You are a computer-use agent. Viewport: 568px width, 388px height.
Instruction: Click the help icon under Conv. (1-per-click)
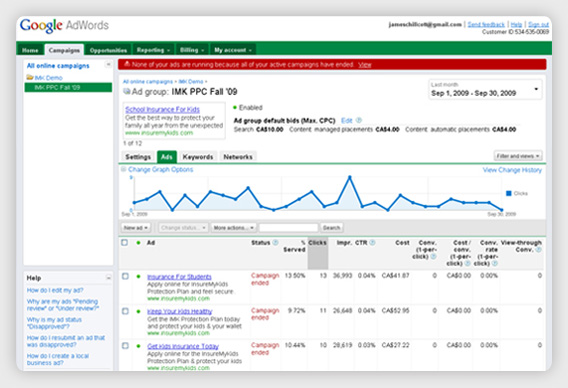coord(433,256)
